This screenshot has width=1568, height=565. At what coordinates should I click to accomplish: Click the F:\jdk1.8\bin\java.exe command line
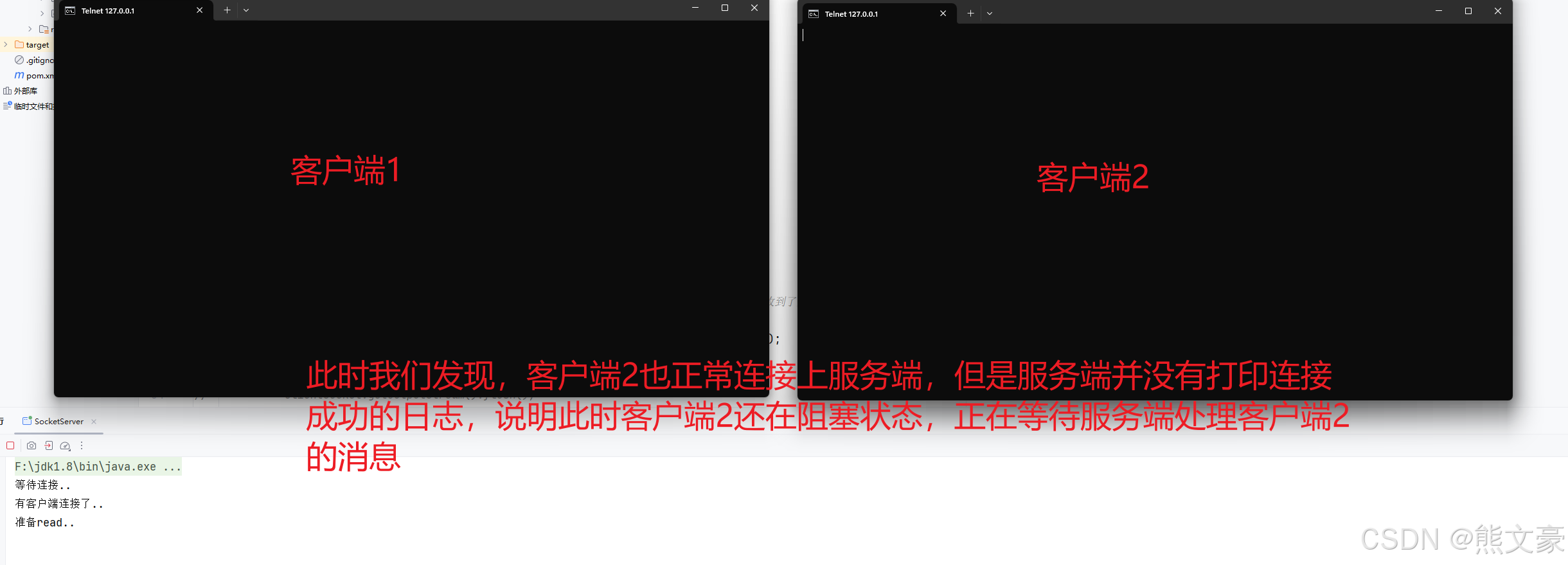pos(98,467)
